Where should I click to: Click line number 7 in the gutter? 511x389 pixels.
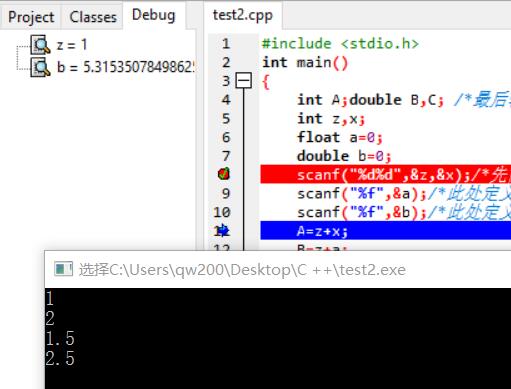pos(226,156)
